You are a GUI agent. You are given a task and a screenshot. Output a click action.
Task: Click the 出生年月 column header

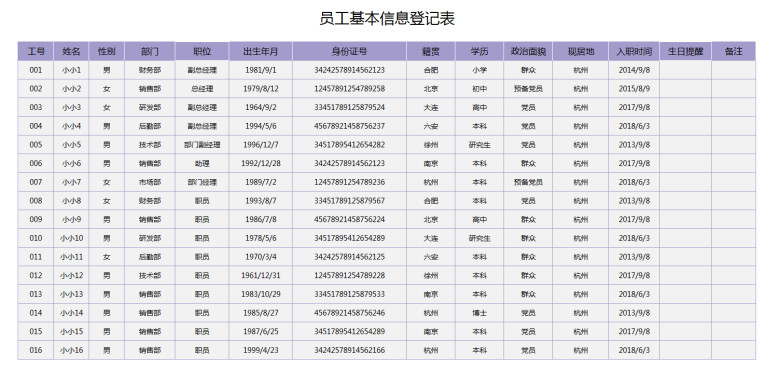(261, 51)
